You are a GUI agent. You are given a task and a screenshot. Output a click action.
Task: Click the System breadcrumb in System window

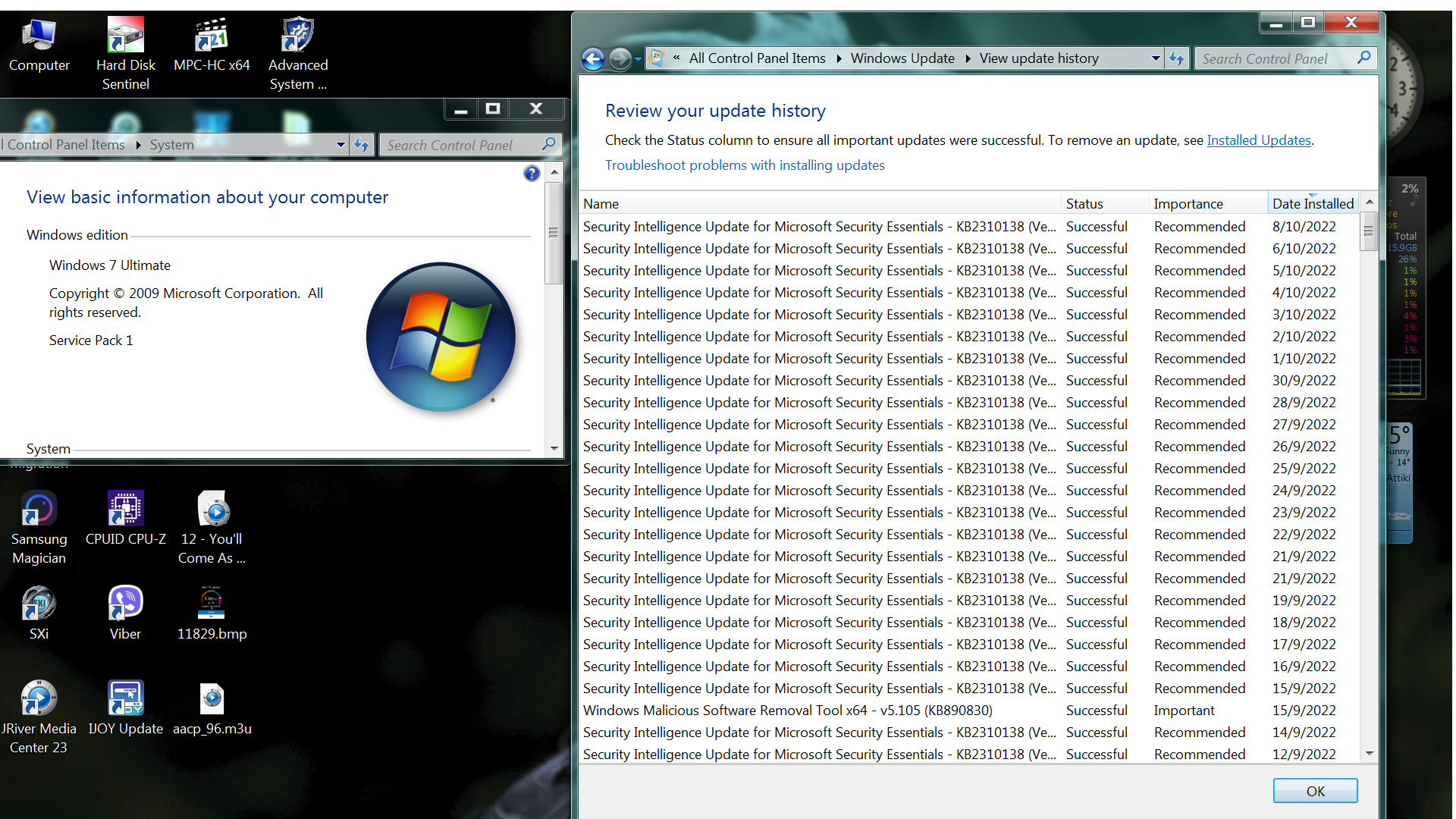[171, 145]
